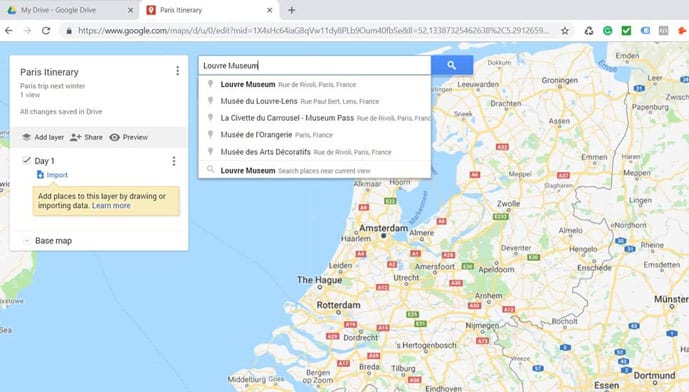
Task: Click magnifier icon in last suggestion row
Action: pos(210,170)
